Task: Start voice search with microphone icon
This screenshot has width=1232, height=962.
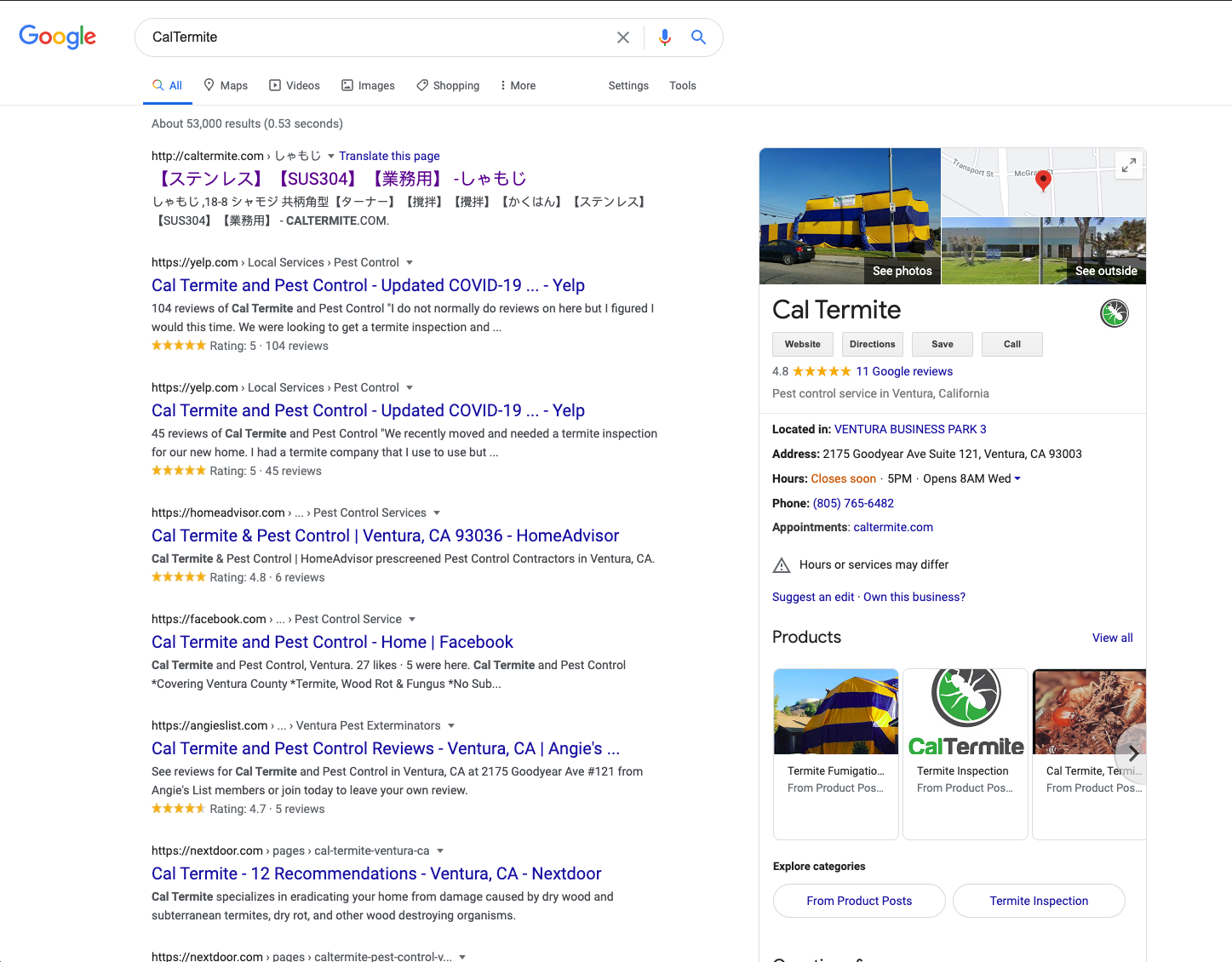Action: coord(665,37)
